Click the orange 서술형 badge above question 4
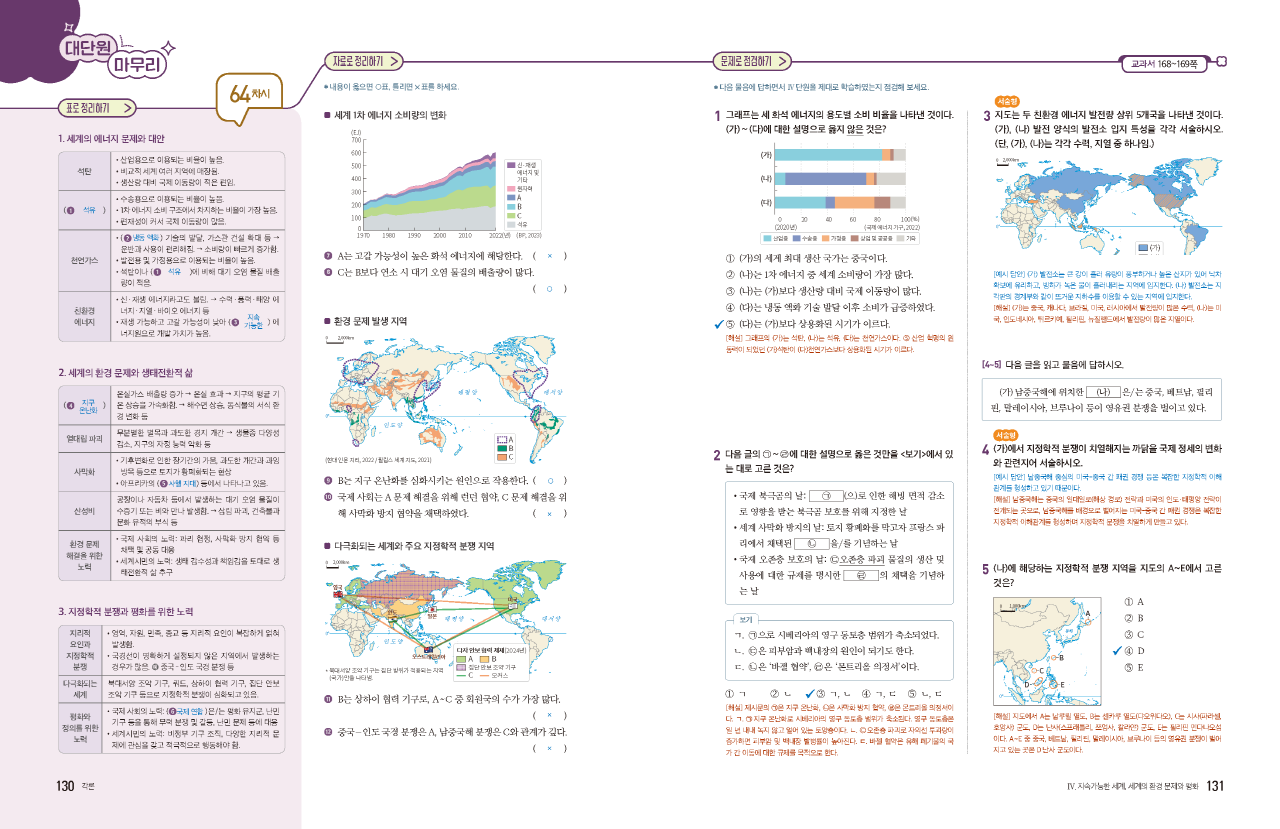This screenshot has height=829, width=1280. (x=1008, y=435)
